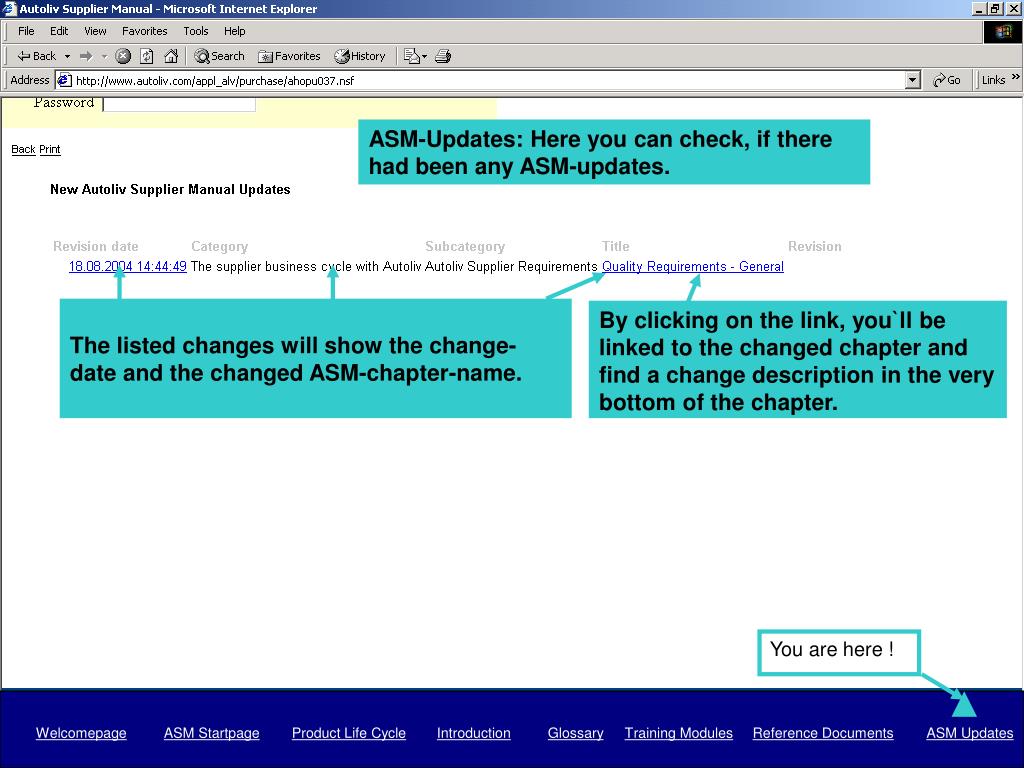The image size is (1024, 768).
Task: Open the Forward button history dropdown arrow
Action: 104,57
